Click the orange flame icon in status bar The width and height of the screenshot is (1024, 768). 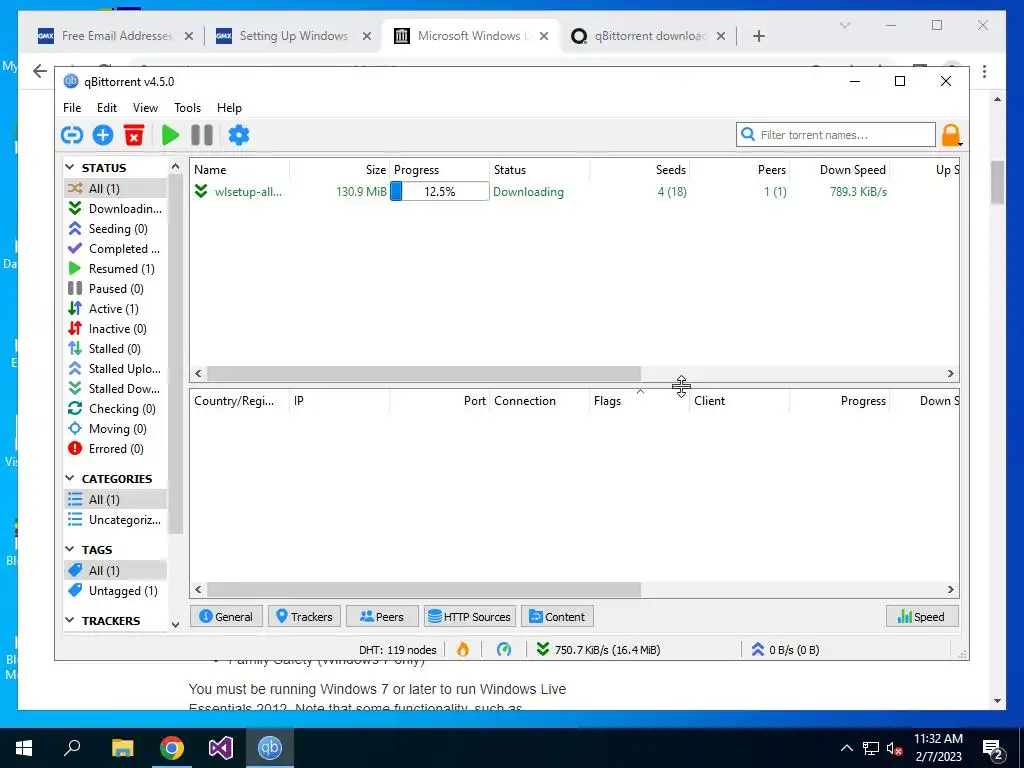(x=462, y=649)
